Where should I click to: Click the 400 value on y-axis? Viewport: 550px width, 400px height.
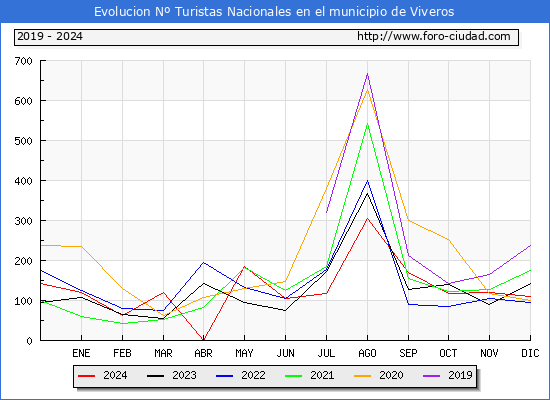tap(24, 181)
